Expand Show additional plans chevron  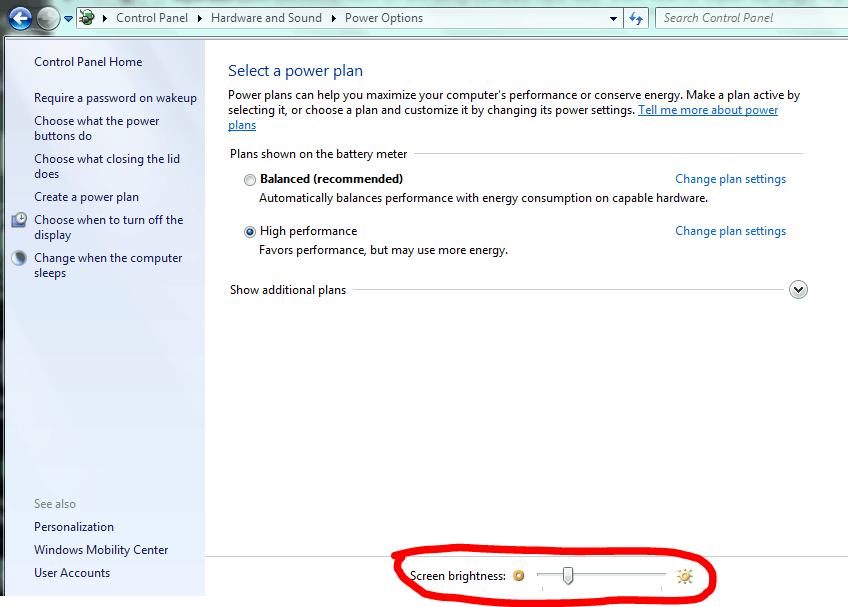click(x=797, y=290)
